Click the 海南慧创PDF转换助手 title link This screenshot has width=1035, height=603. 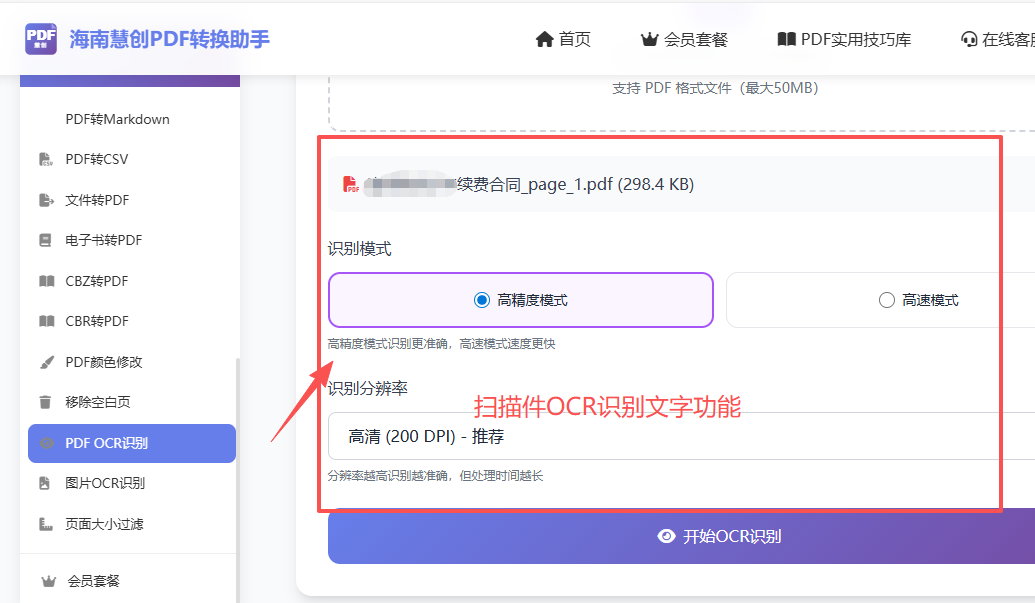coord(170,40)
